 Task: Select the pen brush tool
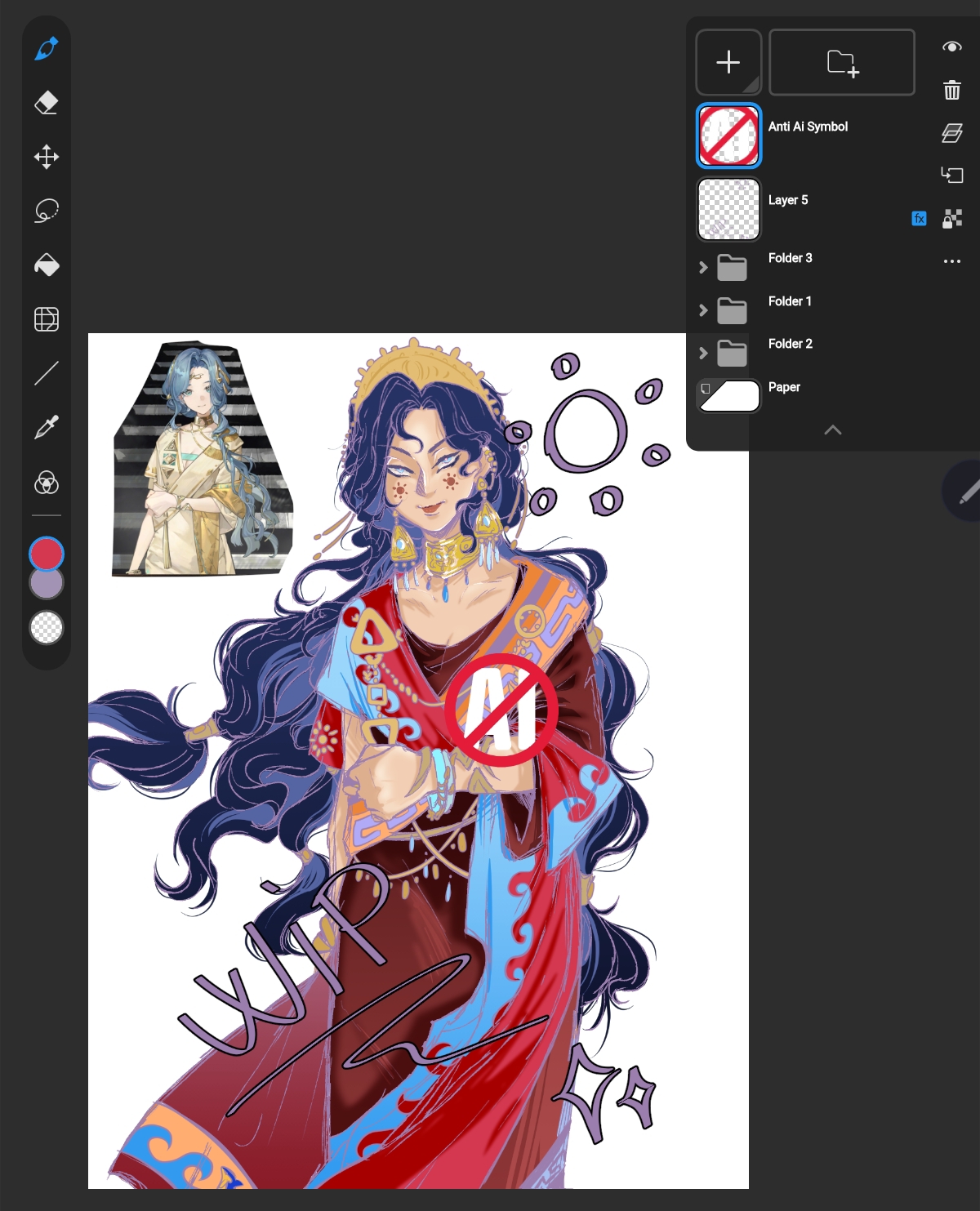47,49
